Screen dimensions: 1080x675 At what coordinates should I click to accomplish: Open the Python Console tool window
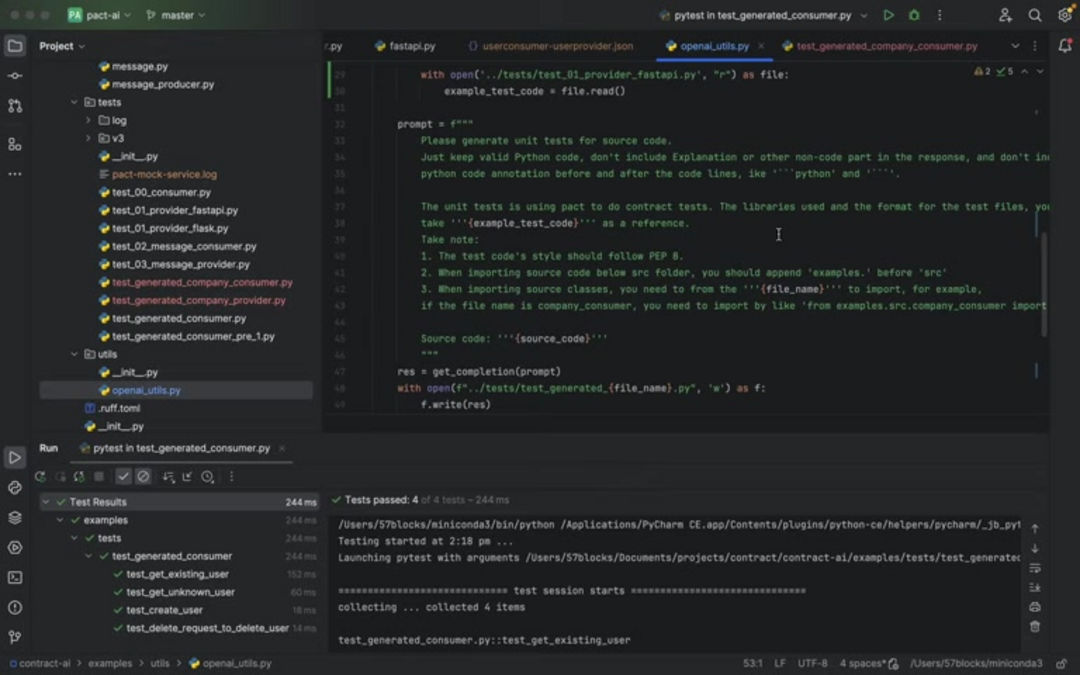click(15, 487)
